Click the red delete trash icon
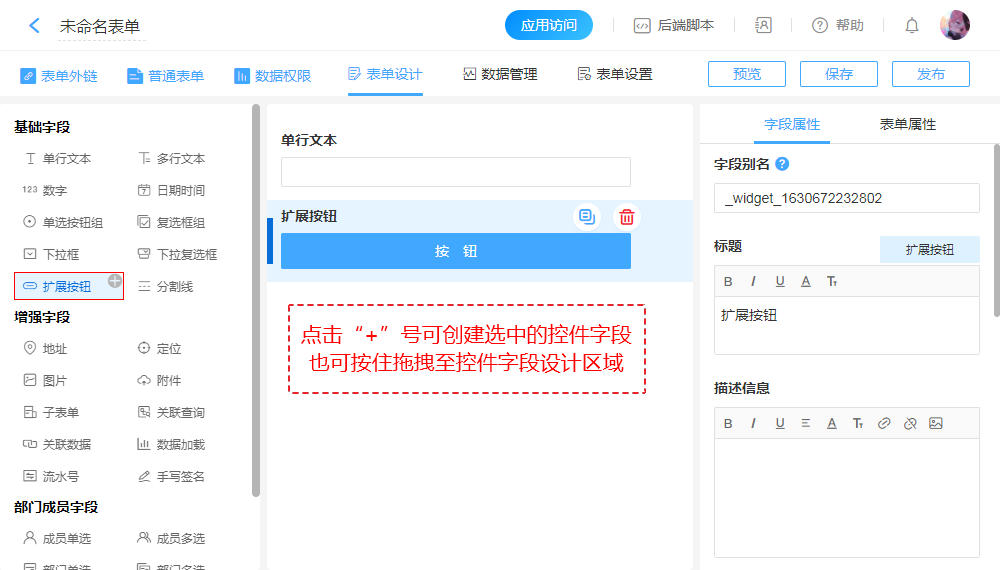Screen dimensions: 1000x570 coord(626,217)
